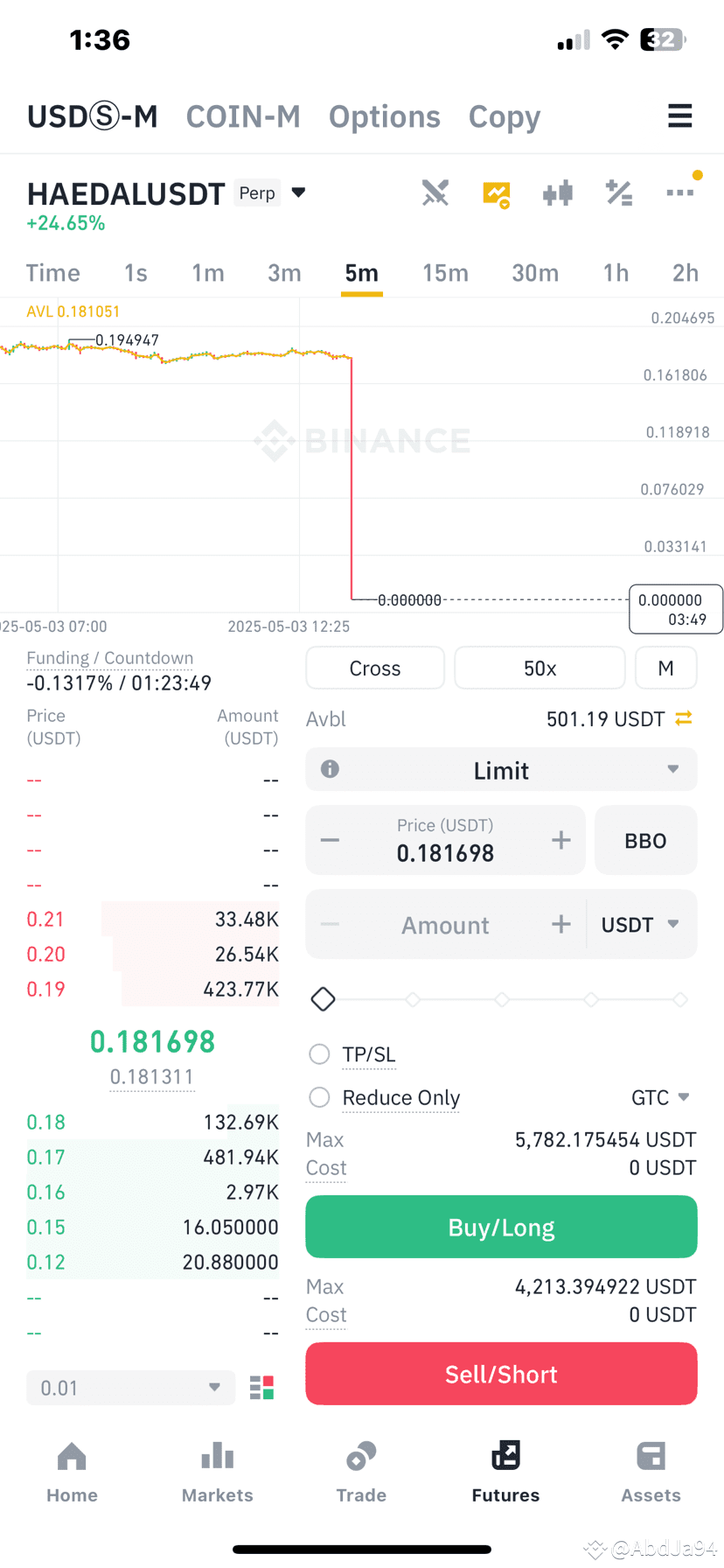Open the percentage calculator icon

click(x=619, y=192)
